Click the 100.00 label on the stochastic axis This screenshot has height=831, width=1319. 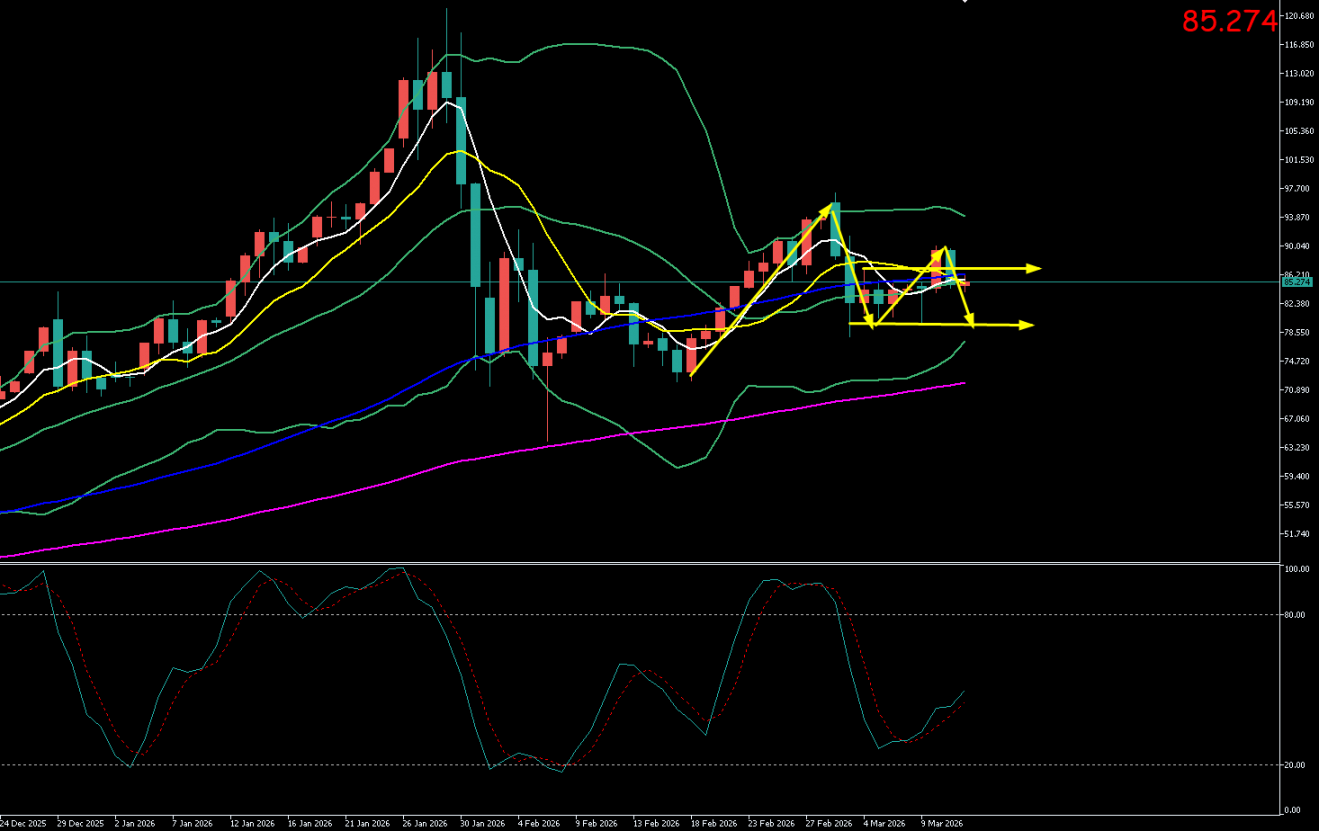coord(1297,569)
